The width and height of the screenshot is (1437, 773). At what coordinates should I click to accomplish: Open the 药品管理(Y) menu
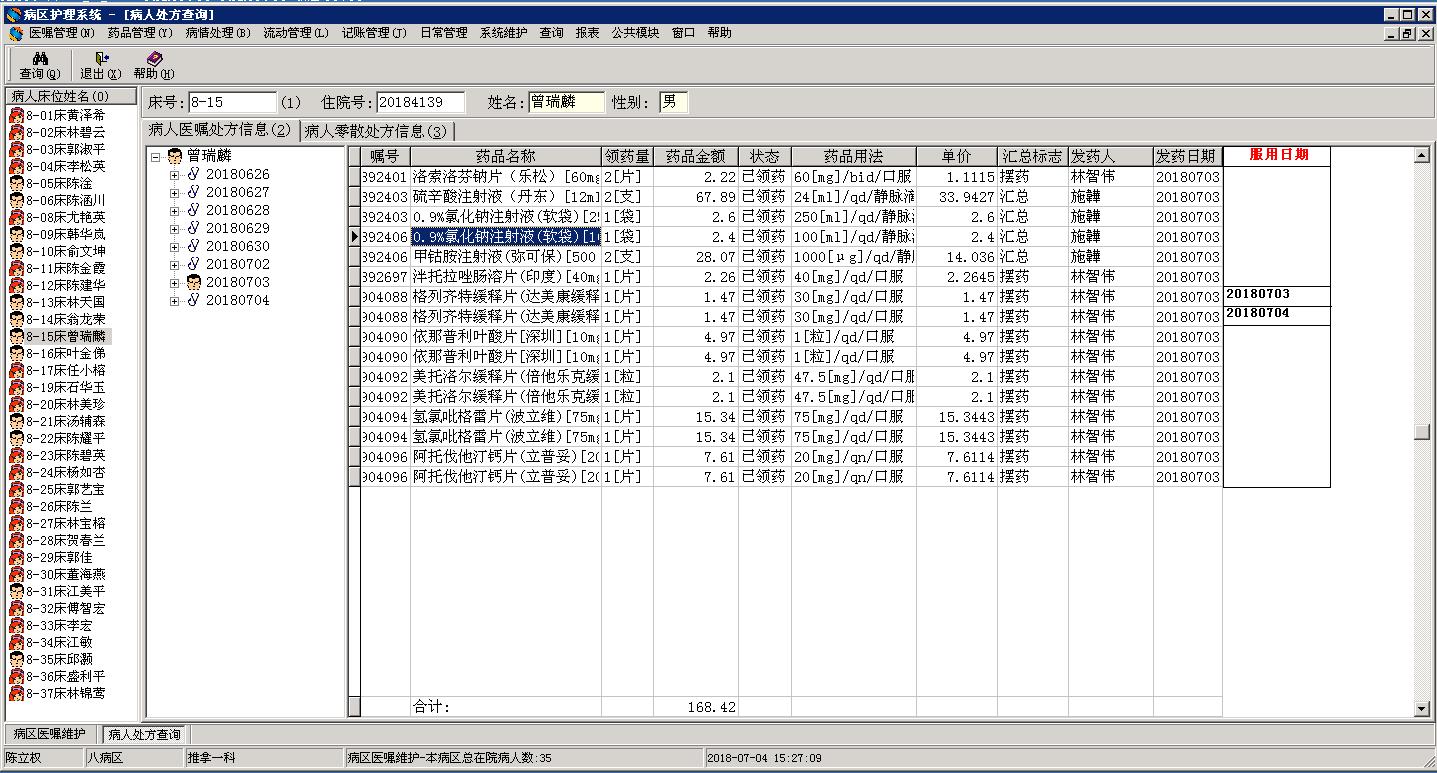click(x=140, y=33)
